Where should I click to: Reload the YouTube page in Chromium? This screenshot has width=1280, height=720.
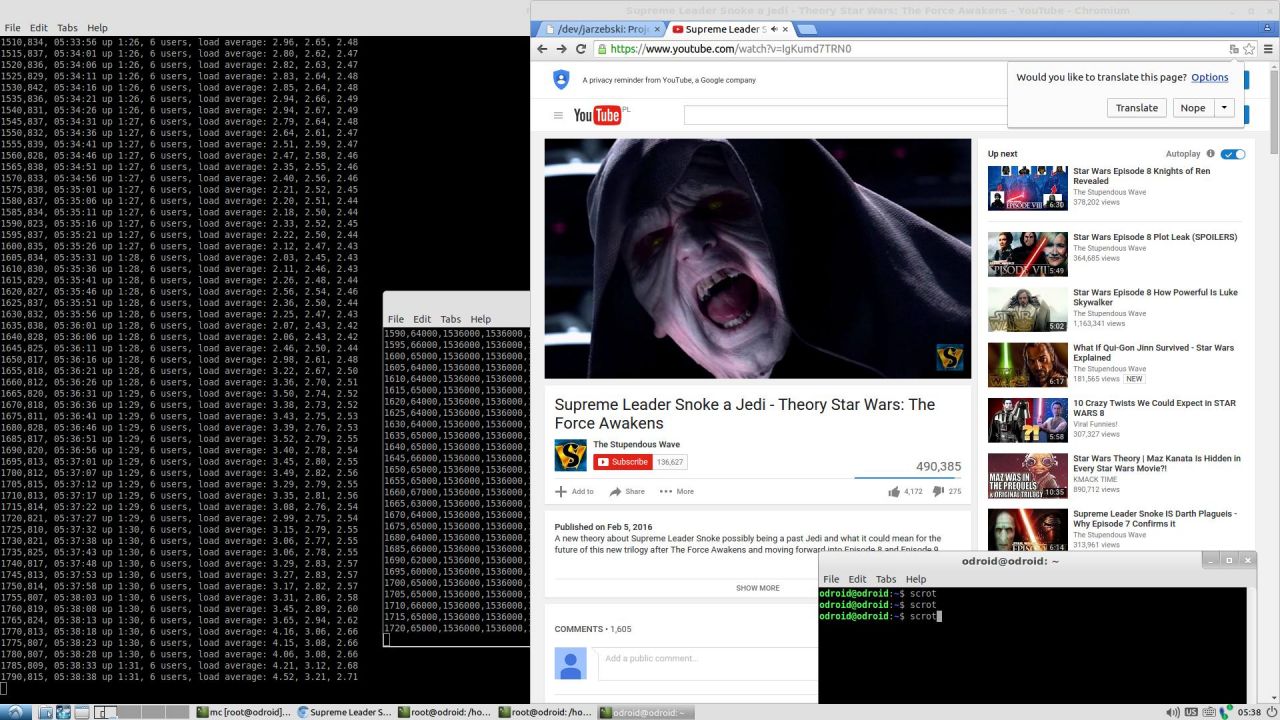point(580,49)
